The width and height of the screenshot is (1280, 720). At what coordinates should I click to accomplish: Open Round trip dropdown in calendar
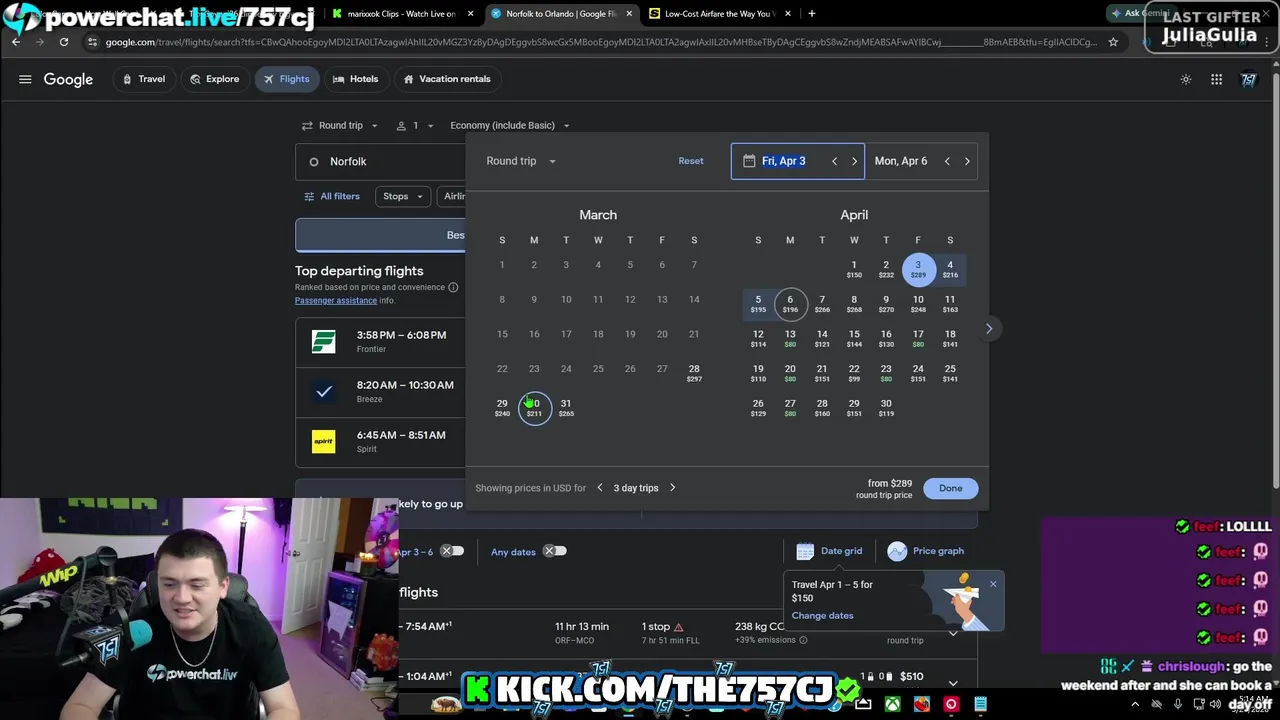[521, 161]
